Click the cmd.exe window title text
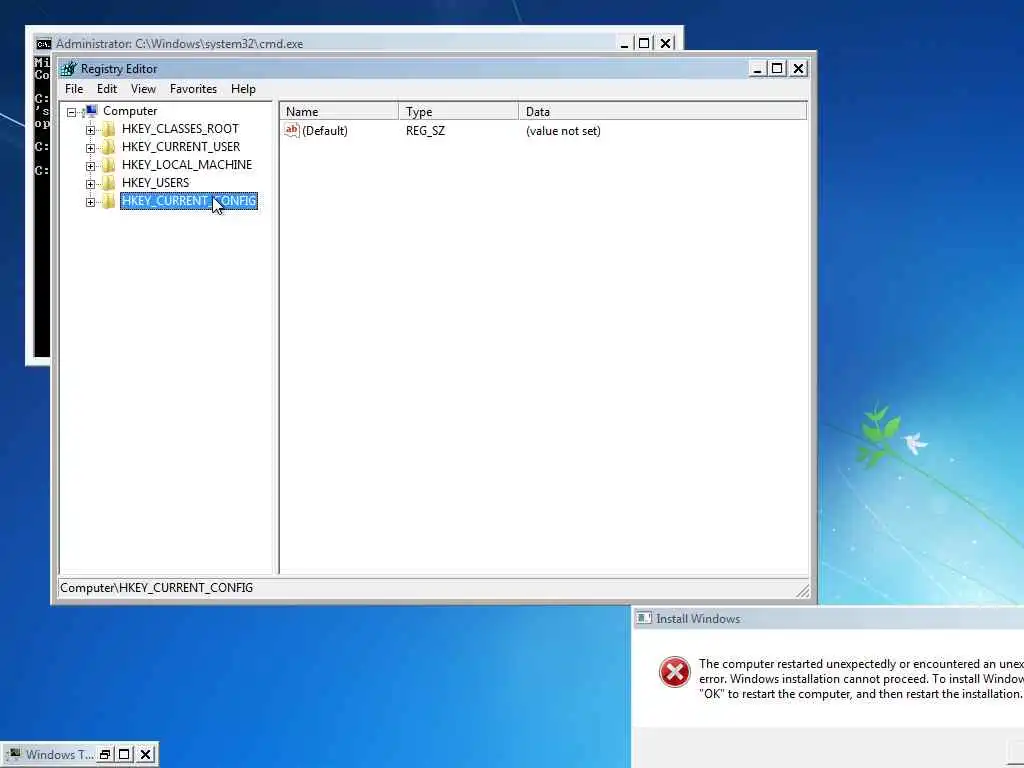Screen dimensions: 1024x768 [180, 44]
